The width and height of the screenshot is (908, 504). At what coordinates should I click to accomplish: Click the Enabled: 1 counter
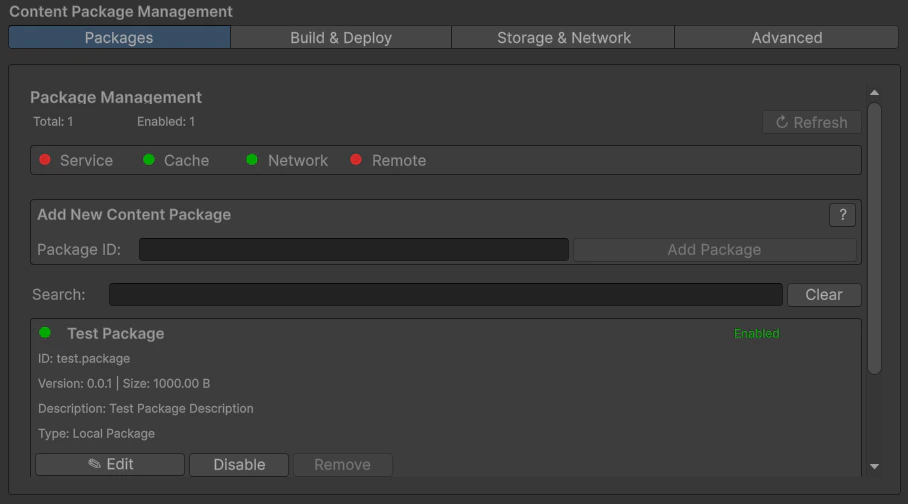166,122
